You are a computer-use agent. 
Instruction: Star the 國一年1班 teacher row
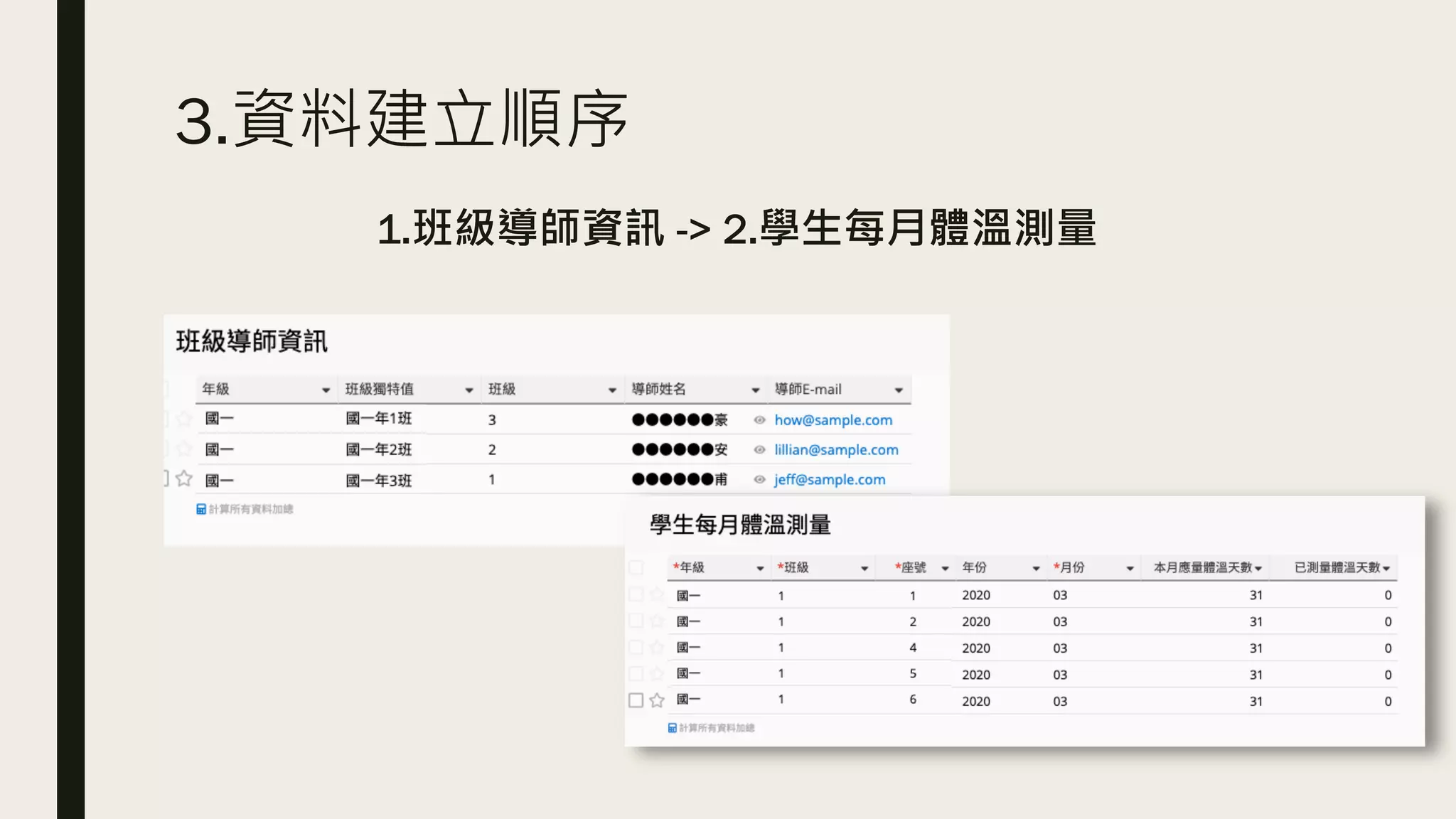click(184, 419)
